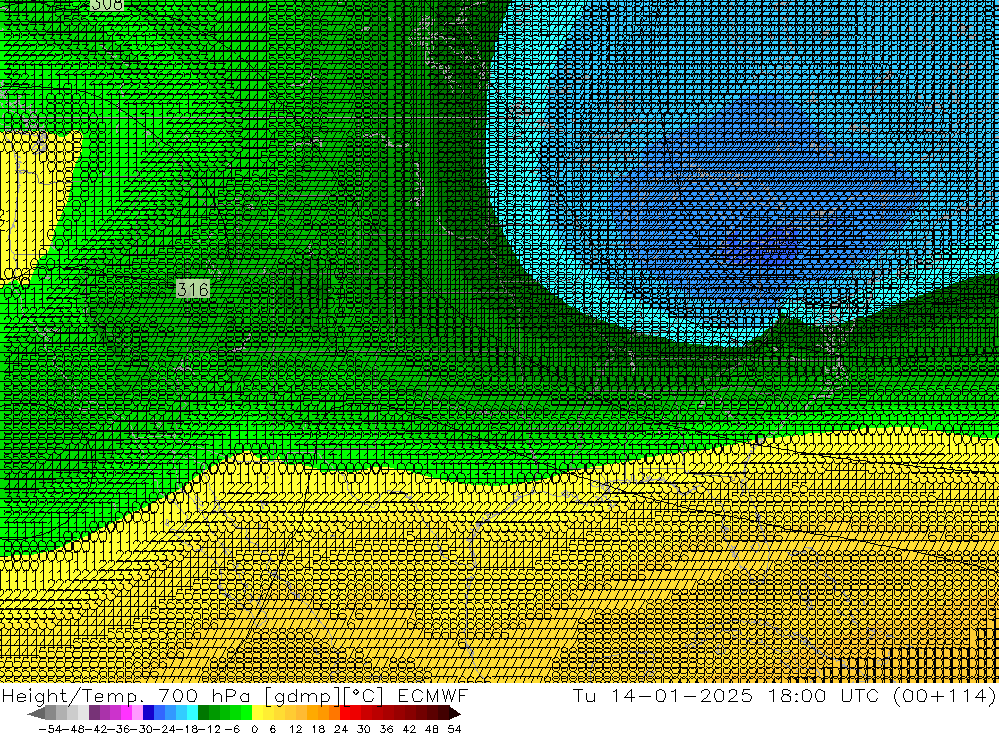
Task: Click the 54 value on the legend scale
Action: [x=454, y=729]
